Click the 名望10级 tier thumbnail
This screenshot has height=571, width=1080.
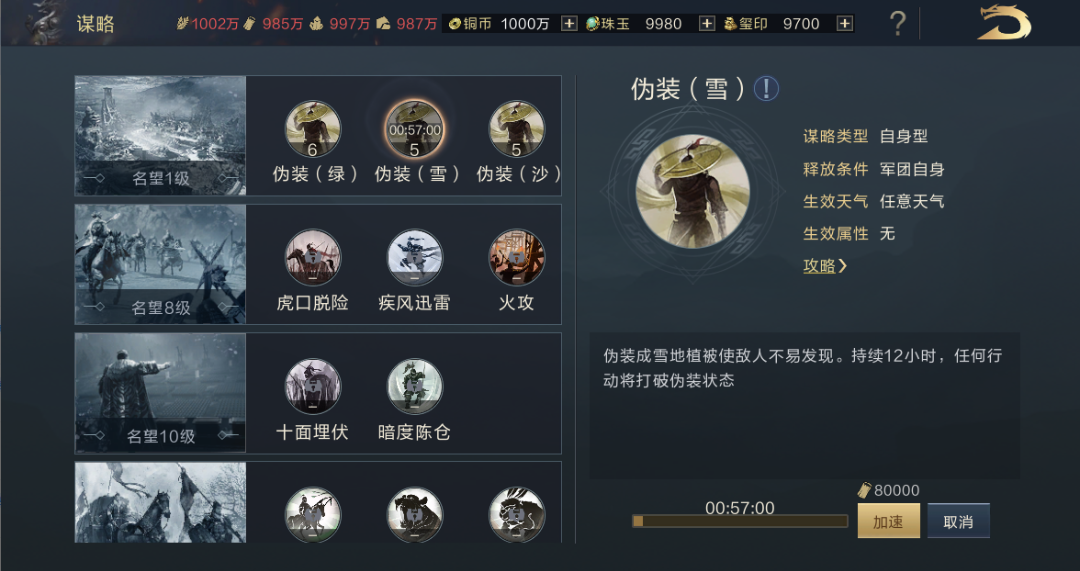[x=160, y=393]
